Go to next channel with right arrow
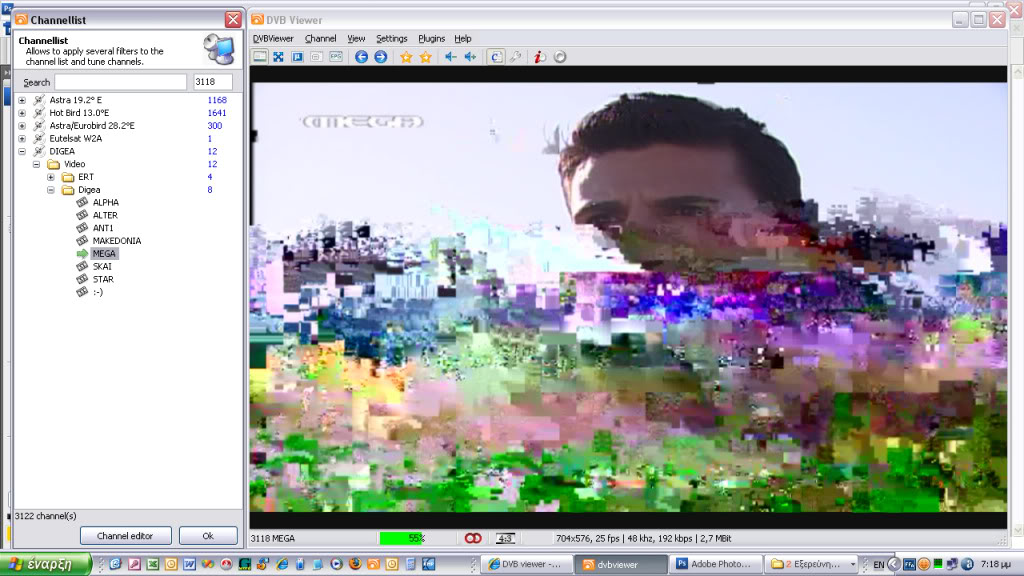 (x=380, y=57)
